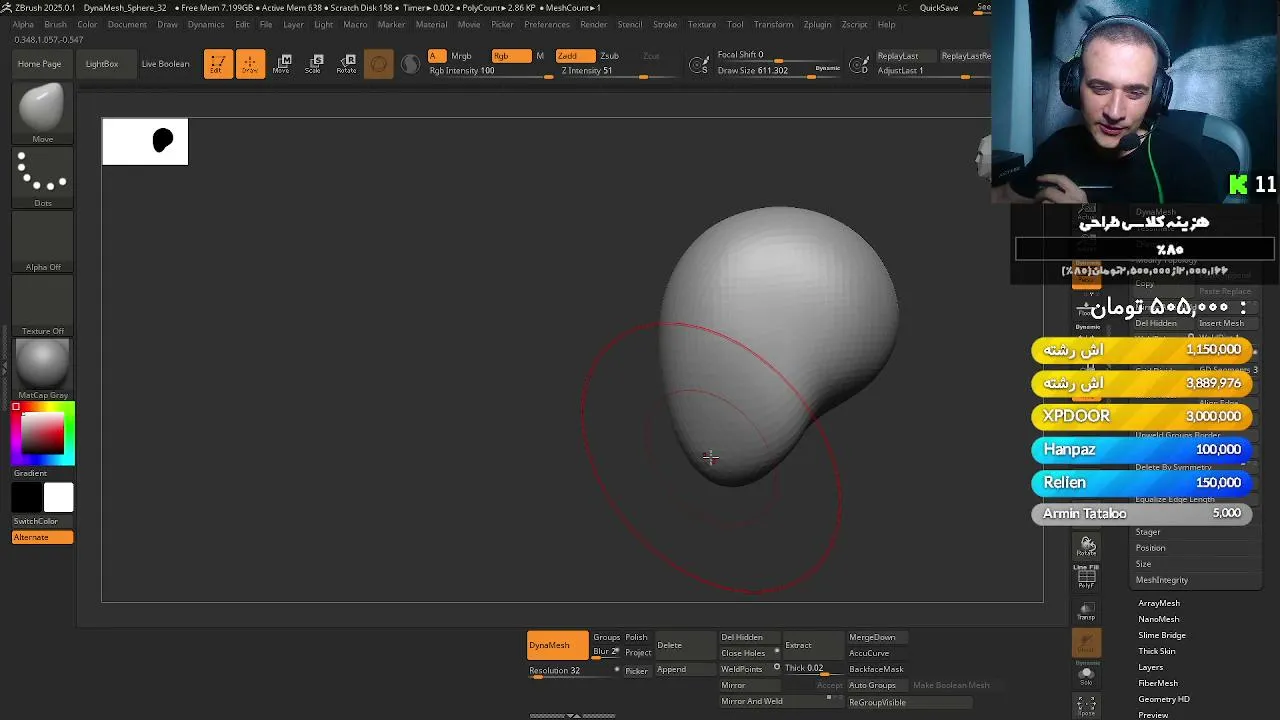Open the Alpha menu
Screen dimensions: 1280x720
click(x=22, y=24)
